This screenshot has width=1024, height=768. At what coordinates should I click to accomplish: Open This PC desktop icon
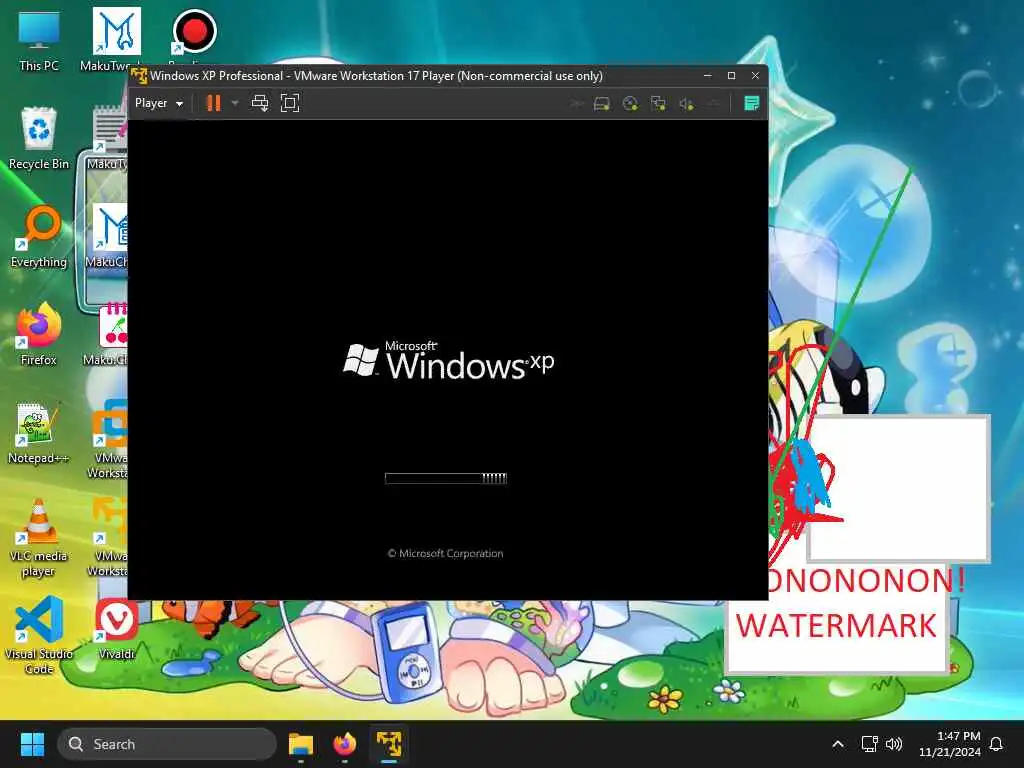click(39, 40)
